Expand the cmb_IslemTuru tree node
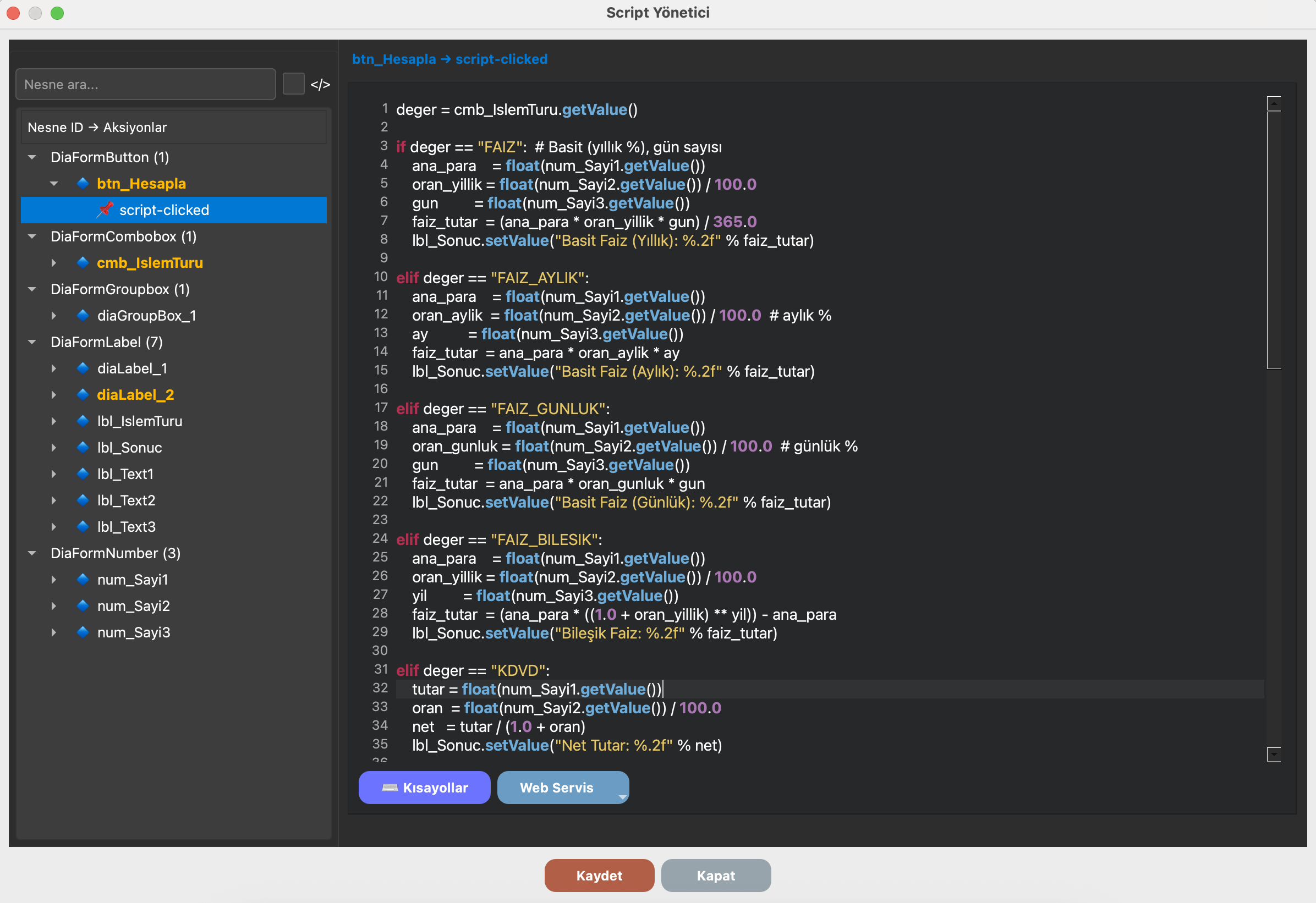1316x903 pixels. [54, 262]
